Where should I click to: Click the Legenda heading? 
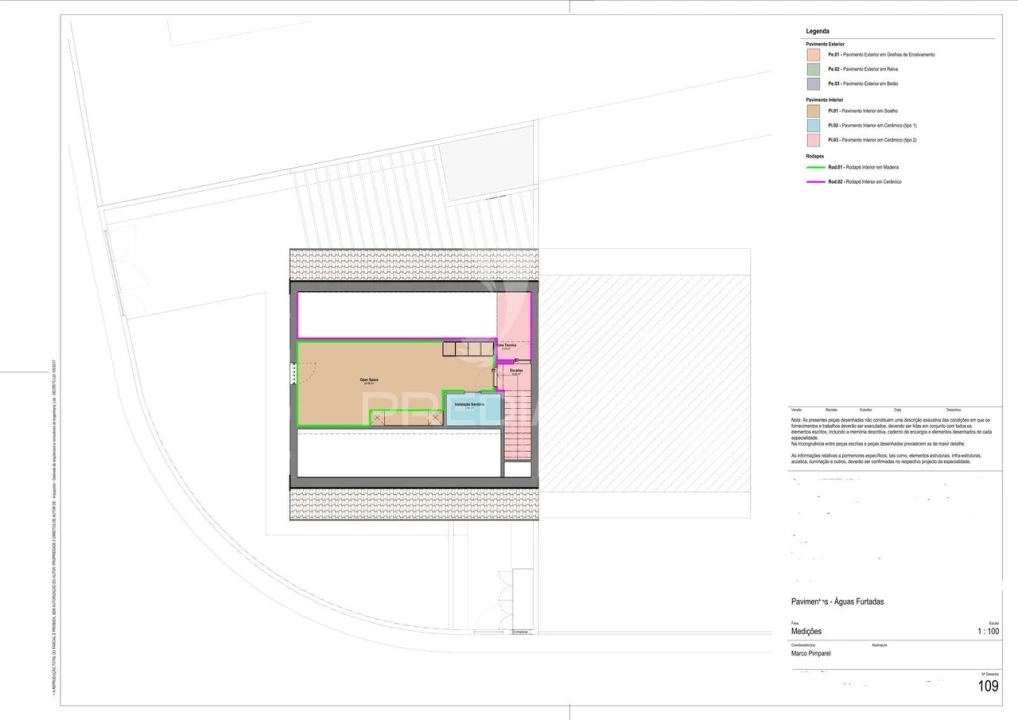pos(817,32)
